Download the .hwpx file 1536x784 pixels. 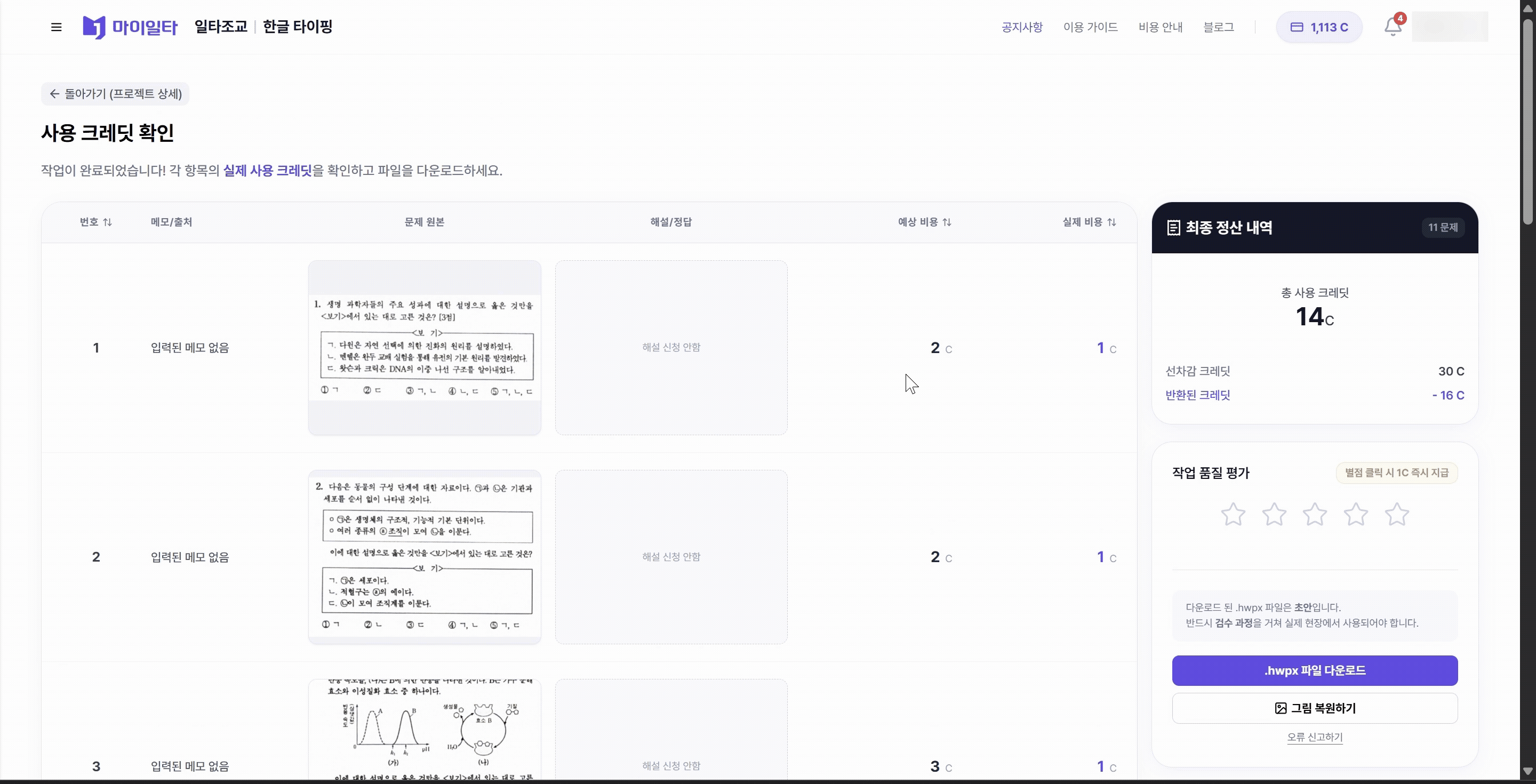point(1314,670)
